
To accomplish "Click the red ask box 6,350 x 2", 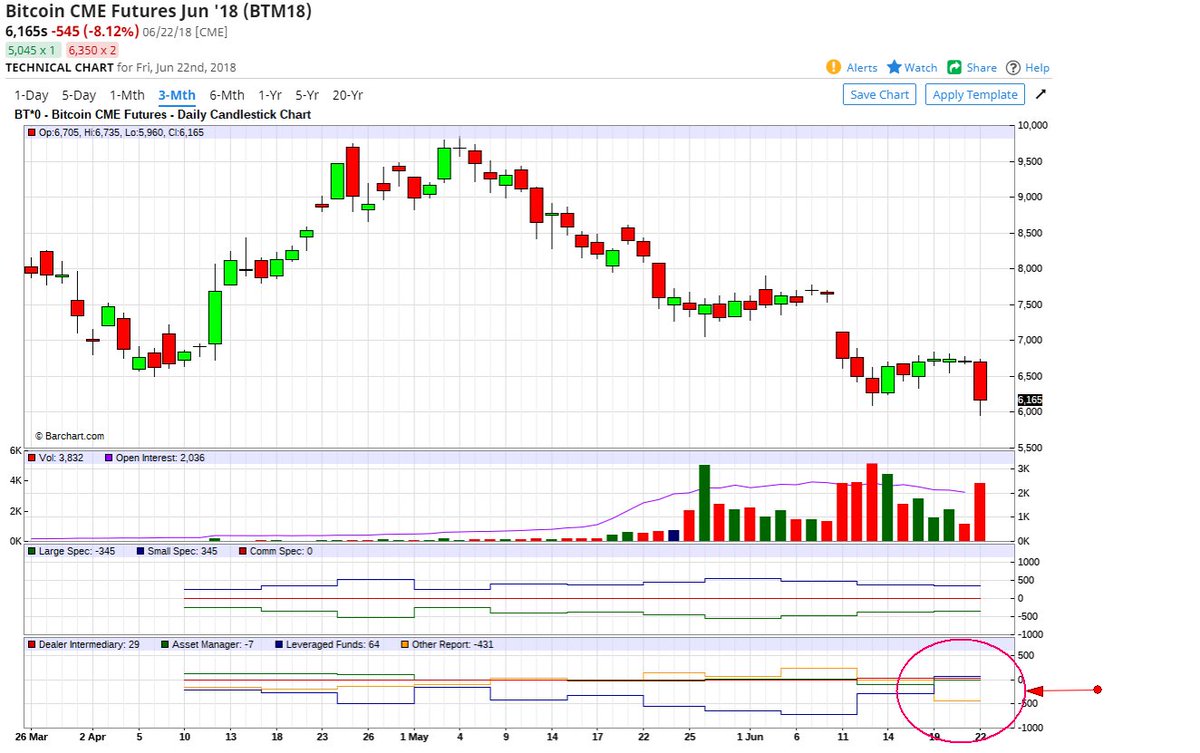I will click(92, 50).
